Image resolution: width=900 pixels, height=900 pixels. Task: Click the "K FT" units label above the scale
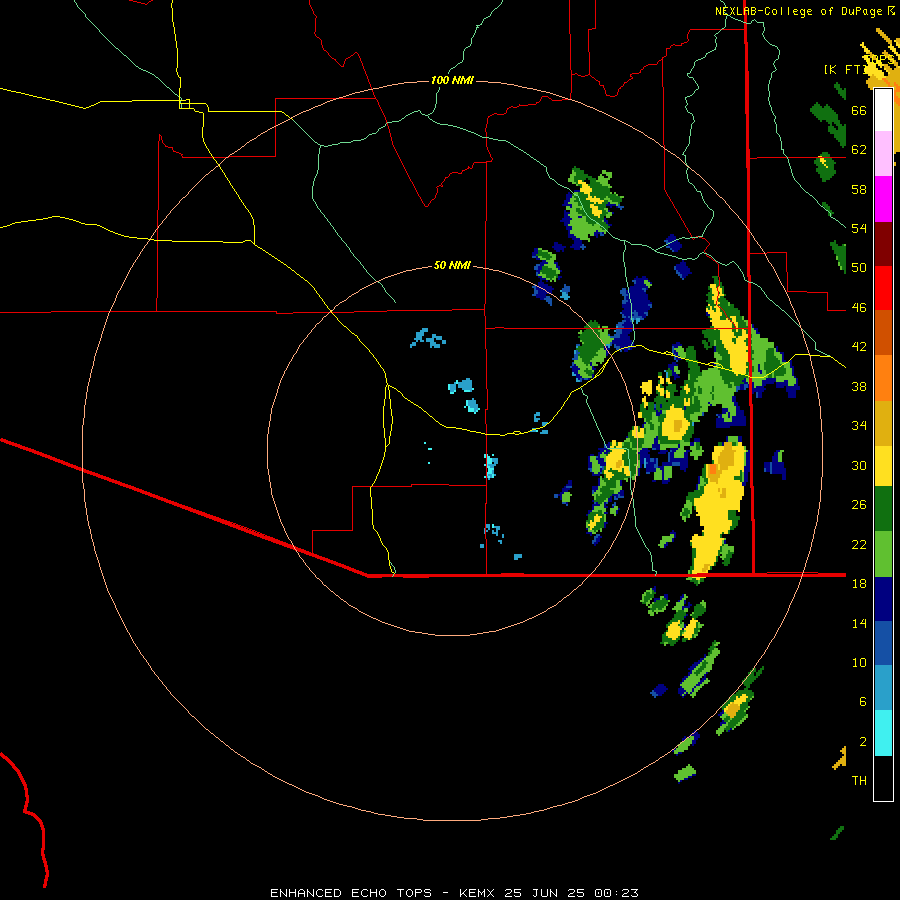click(845, 69)
